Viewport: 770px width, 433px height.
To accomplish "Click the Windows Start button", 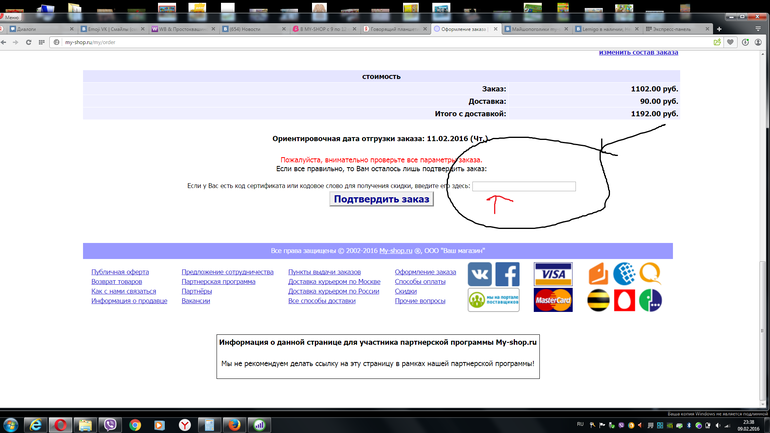I will coord(11,424).
